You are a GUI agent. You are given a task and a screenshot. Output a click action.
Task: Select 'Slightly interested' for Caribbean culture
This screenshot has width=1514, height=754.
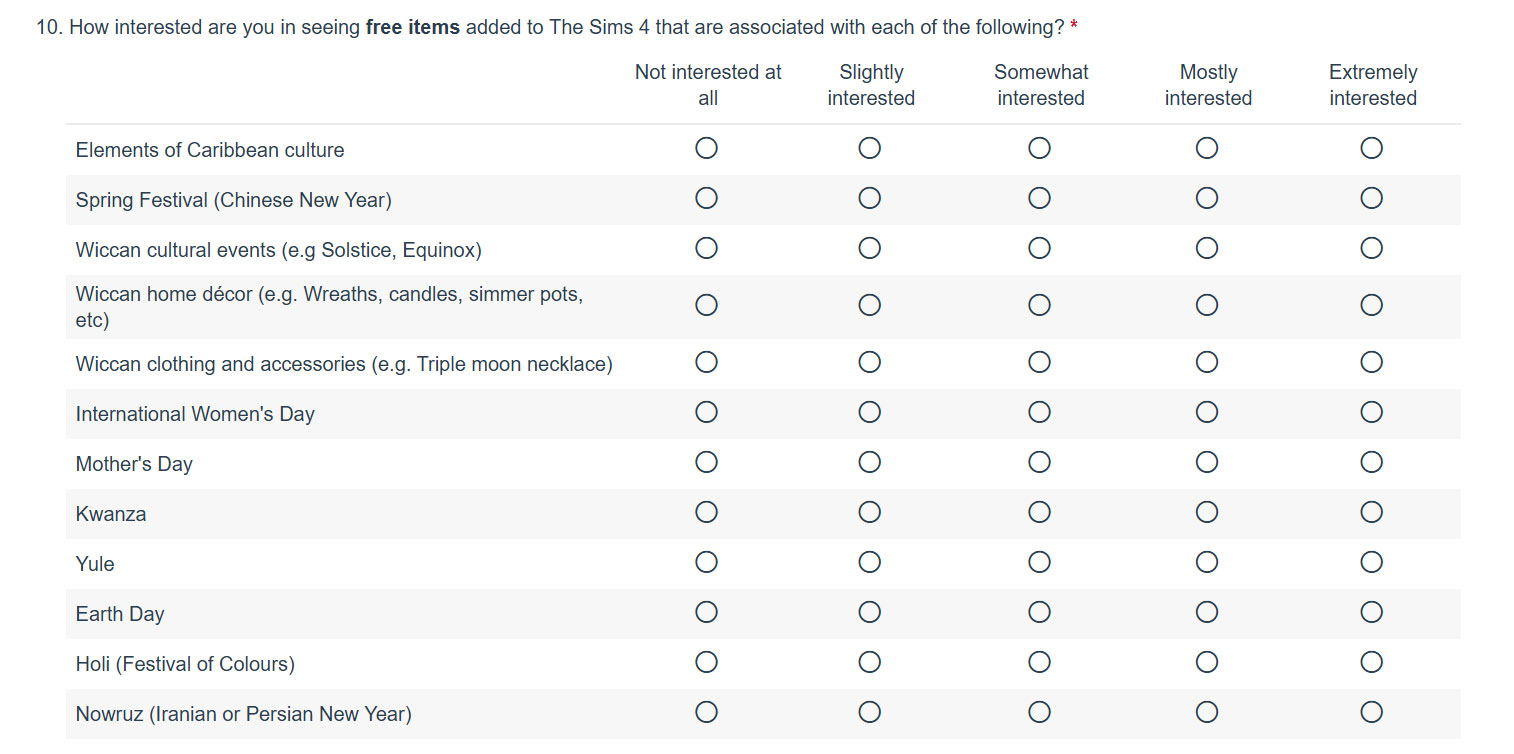coord(869,148)
